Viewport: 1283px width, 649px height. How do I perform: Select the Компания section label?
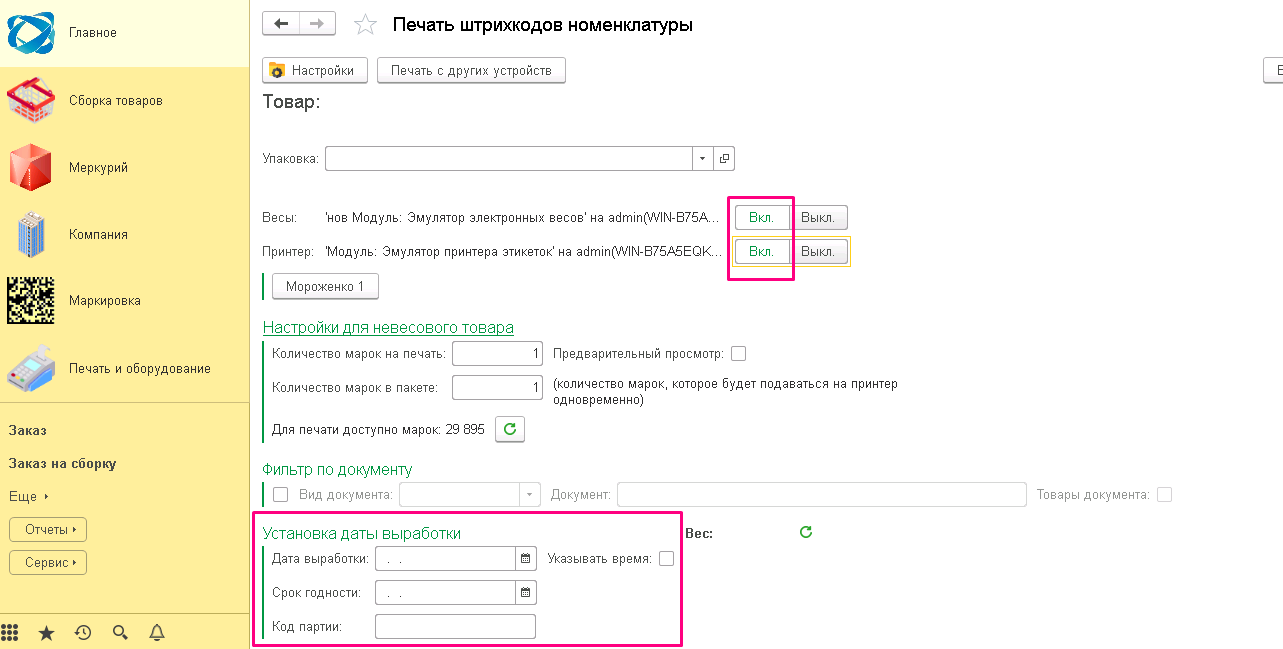click(98, 234)
